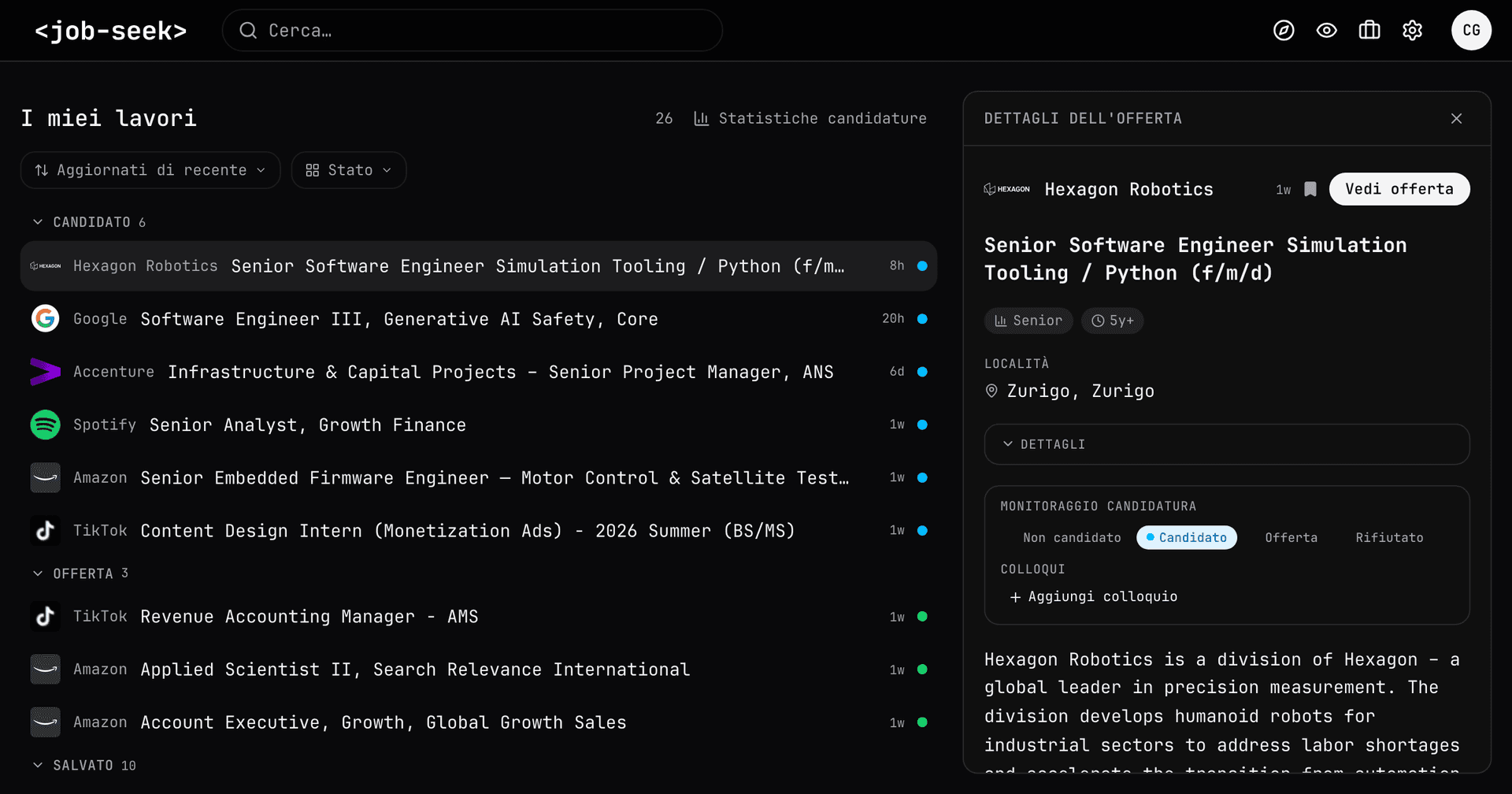Click the Senior level tag
Viewport: 1512px width, 794px height.
click(x=1028, y=321)
